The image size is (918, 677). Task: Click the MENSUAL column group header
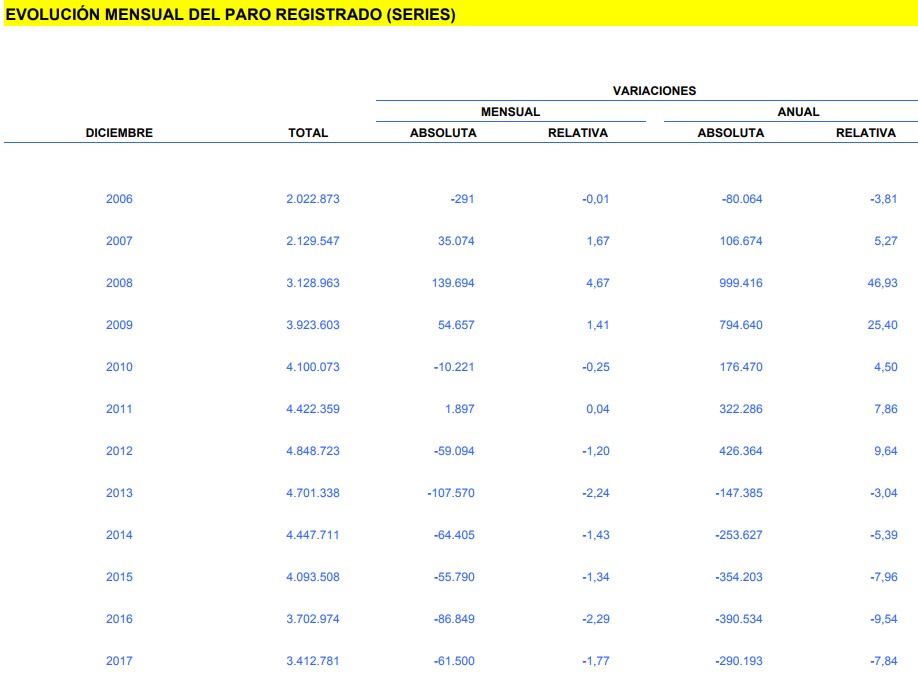tap(510, 112)
